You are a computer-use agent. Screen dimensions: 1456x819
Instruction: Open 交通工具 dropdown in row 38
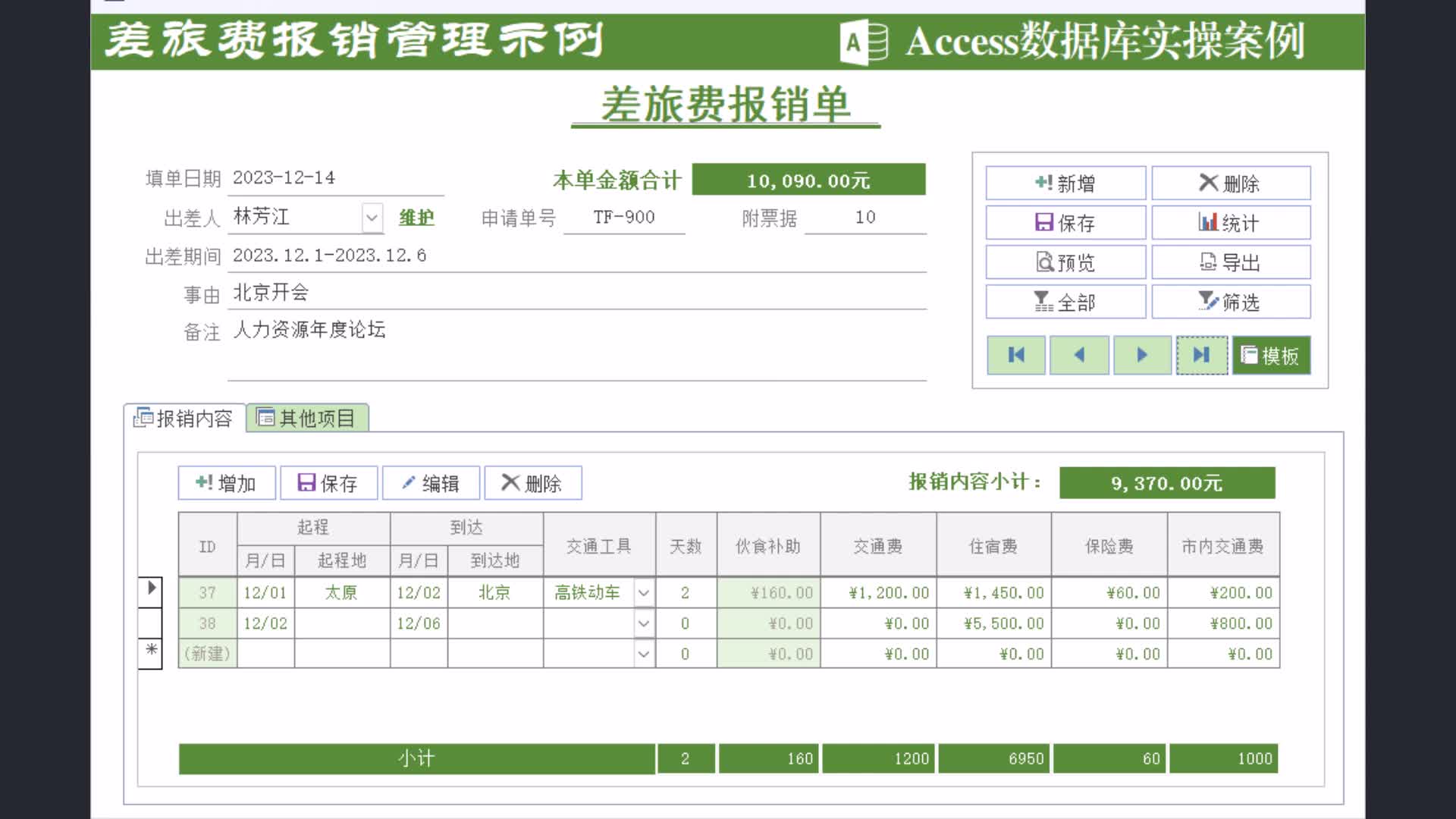click(x=644, y=623)
